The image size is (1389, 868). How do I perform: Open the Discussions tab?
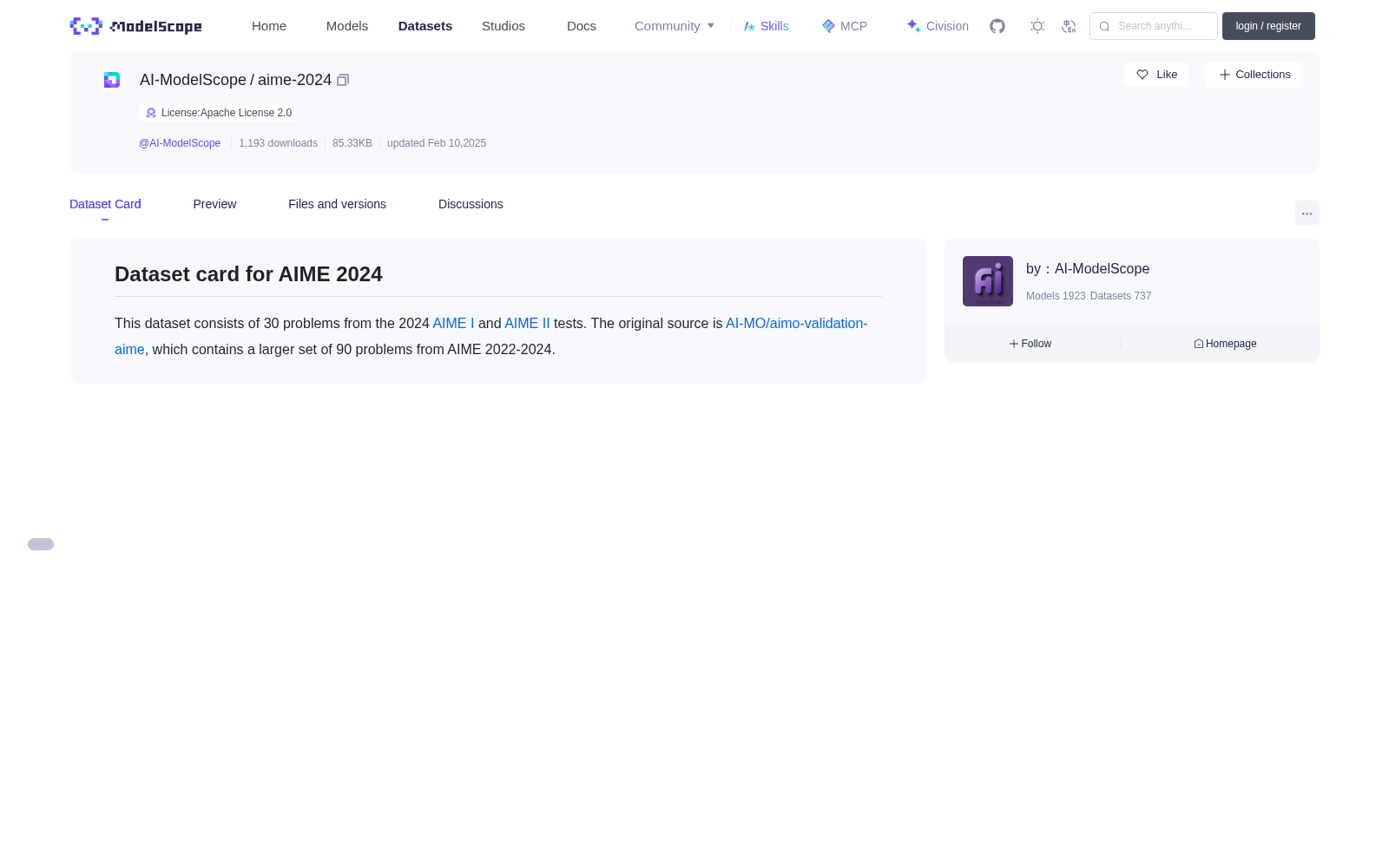pos(471,204)
